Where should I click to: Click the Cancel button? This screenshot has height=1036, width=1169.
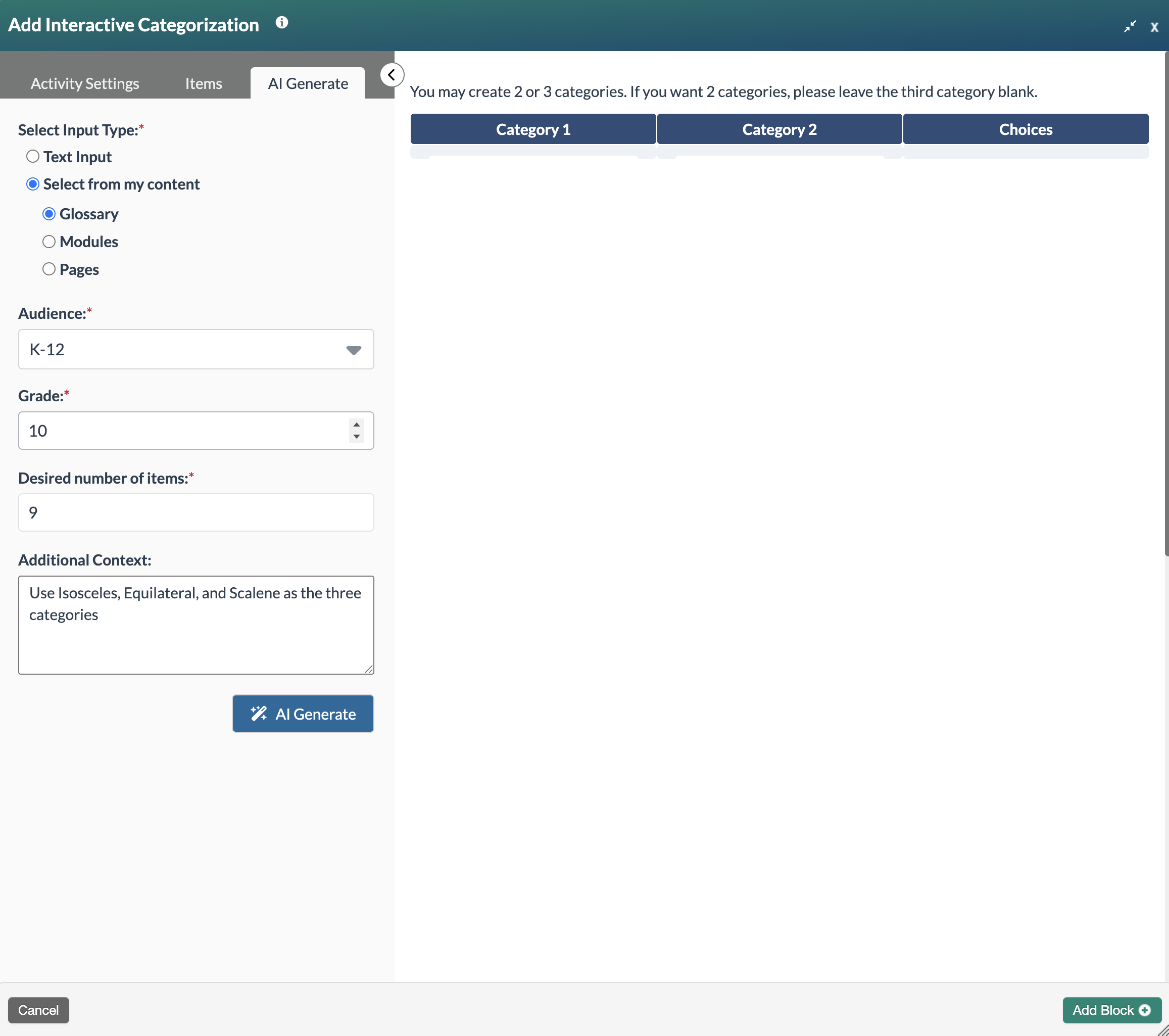pos(38,1010)
